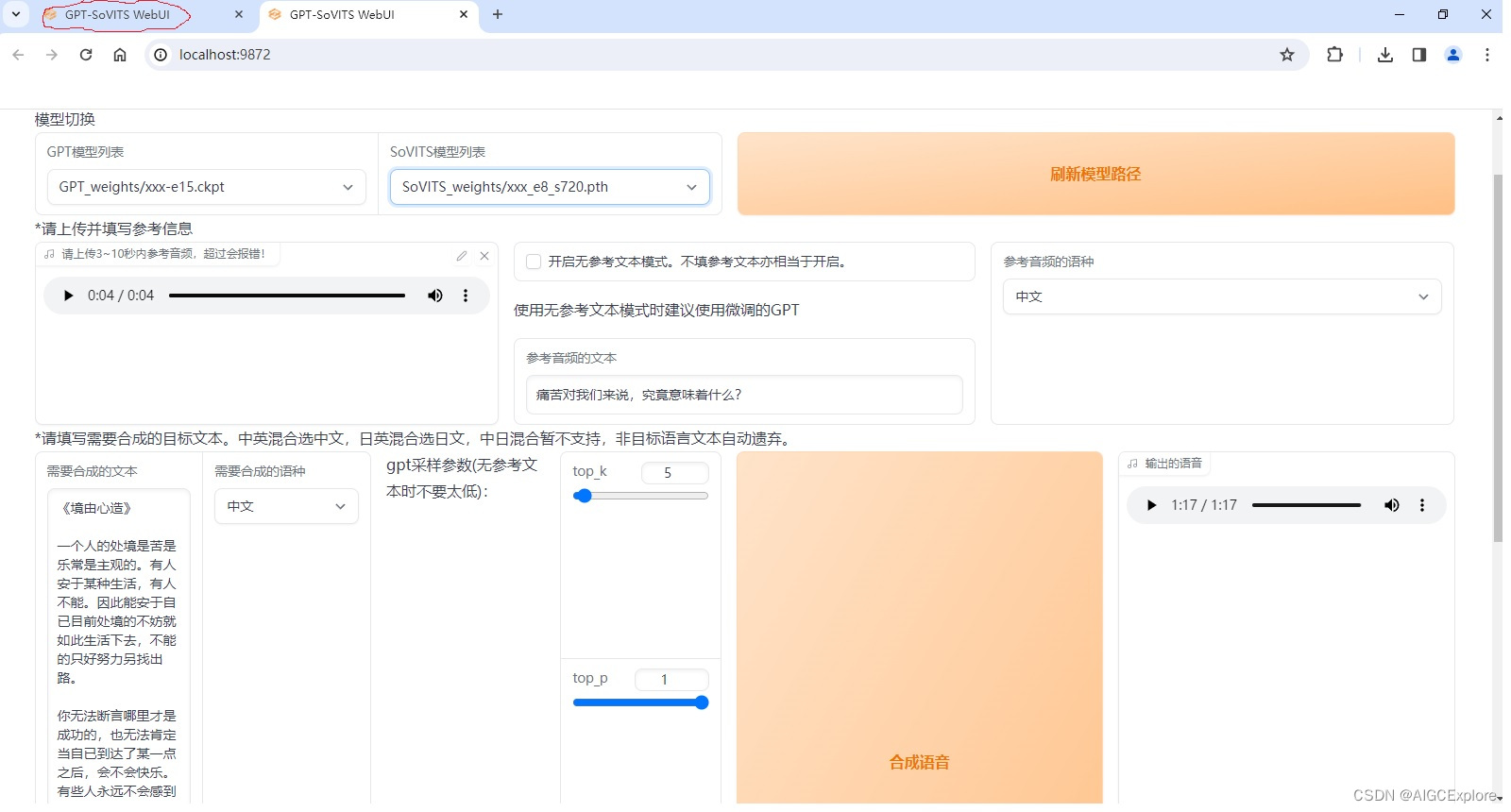Play the synthesized output audio
The image size is (1511, 812).
tap(1151, 505)
